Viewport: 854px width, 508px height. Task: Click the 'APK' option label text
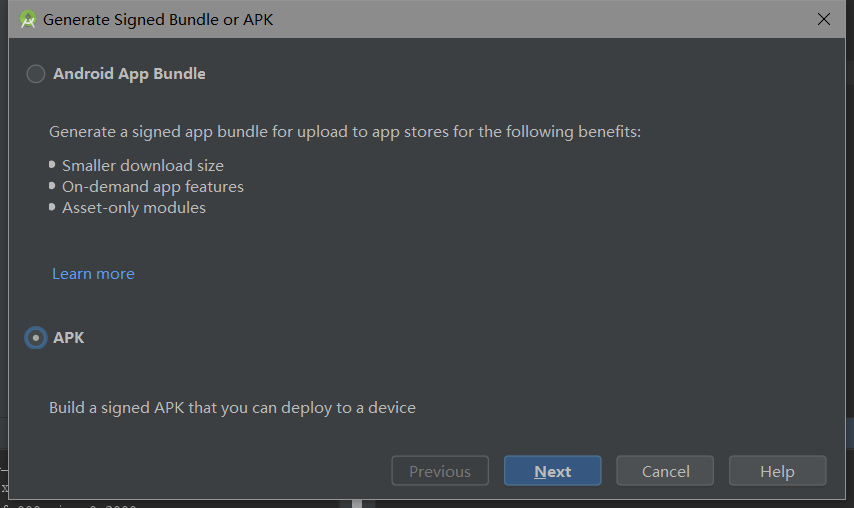69,338
